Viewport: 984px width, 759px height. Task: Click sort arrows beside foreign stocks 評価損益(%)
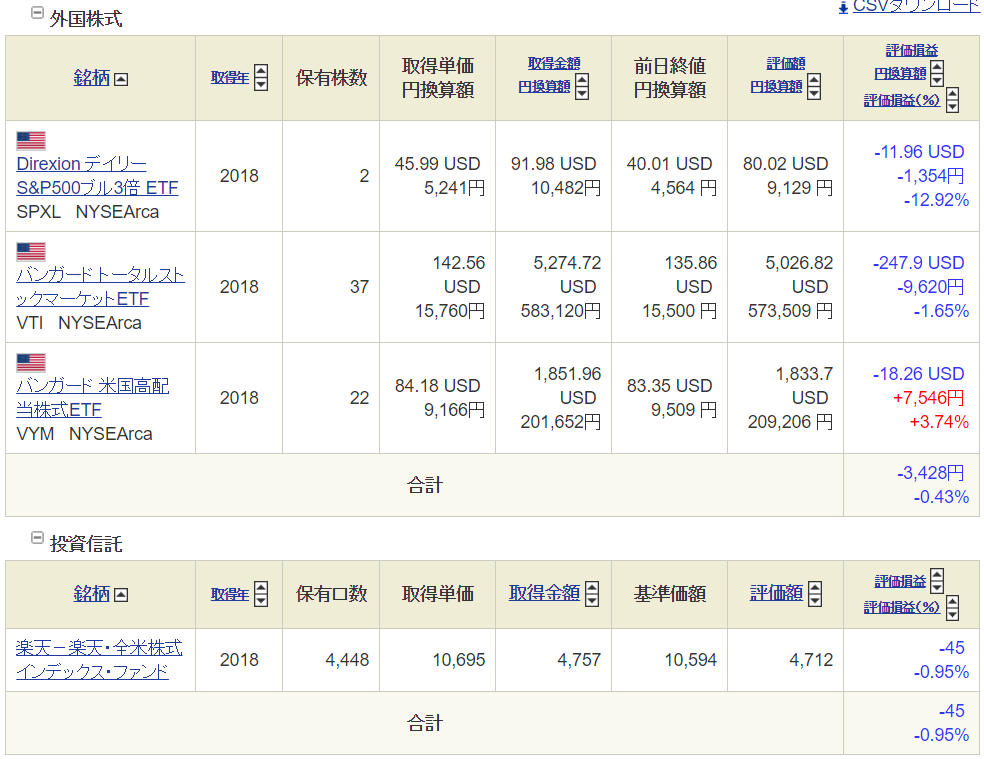(x=952, y=100)
